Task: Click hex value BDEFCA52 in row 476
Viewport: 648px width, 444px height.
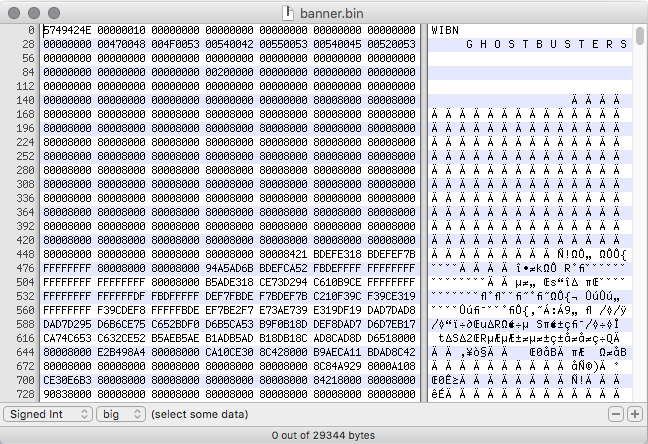Action: pyautogui.click(x=284, y=268)
